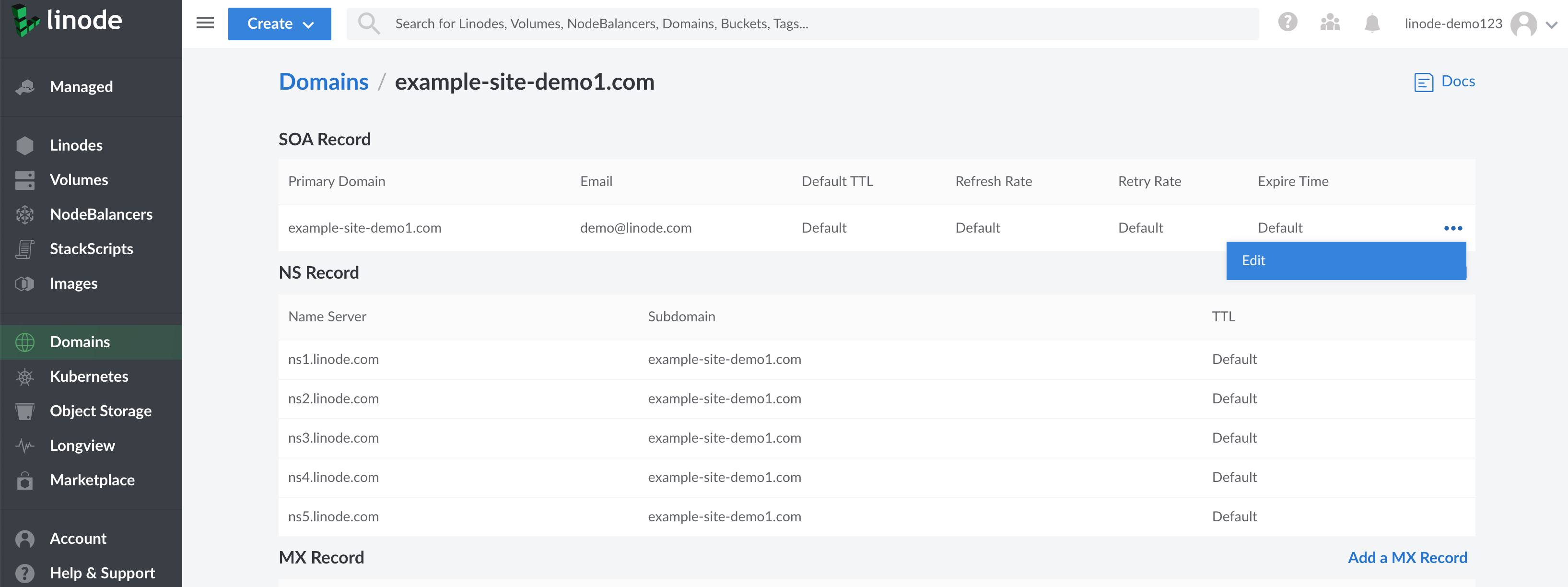Click the Docs document icon

1423,82
